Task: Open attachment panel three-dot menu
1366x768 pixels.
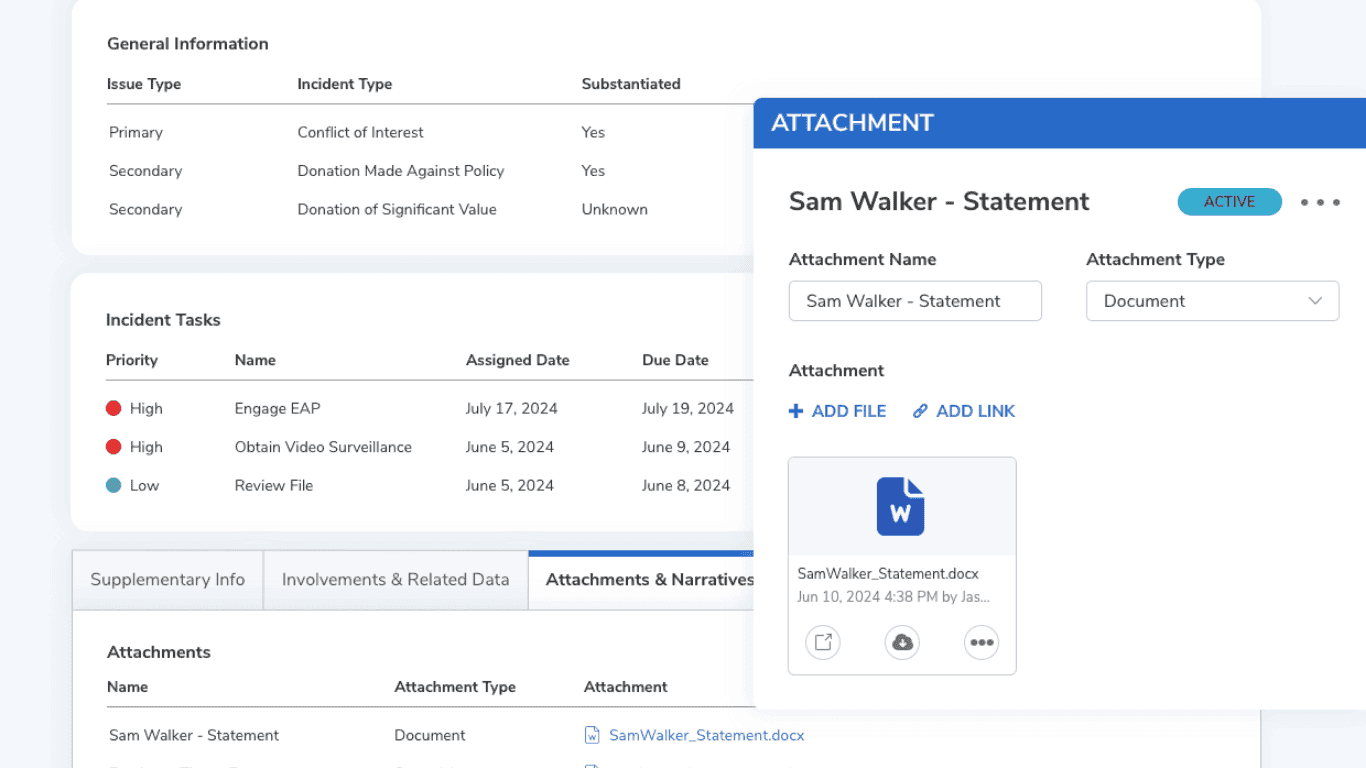Action: click(x=1320, y=202)
